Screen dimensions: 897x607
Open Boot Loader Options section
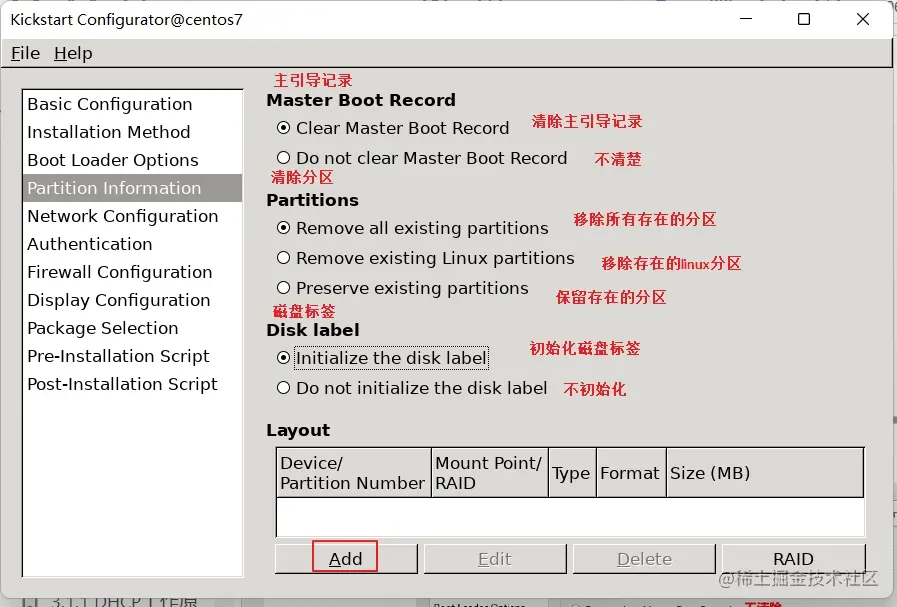tap(132, 160)
